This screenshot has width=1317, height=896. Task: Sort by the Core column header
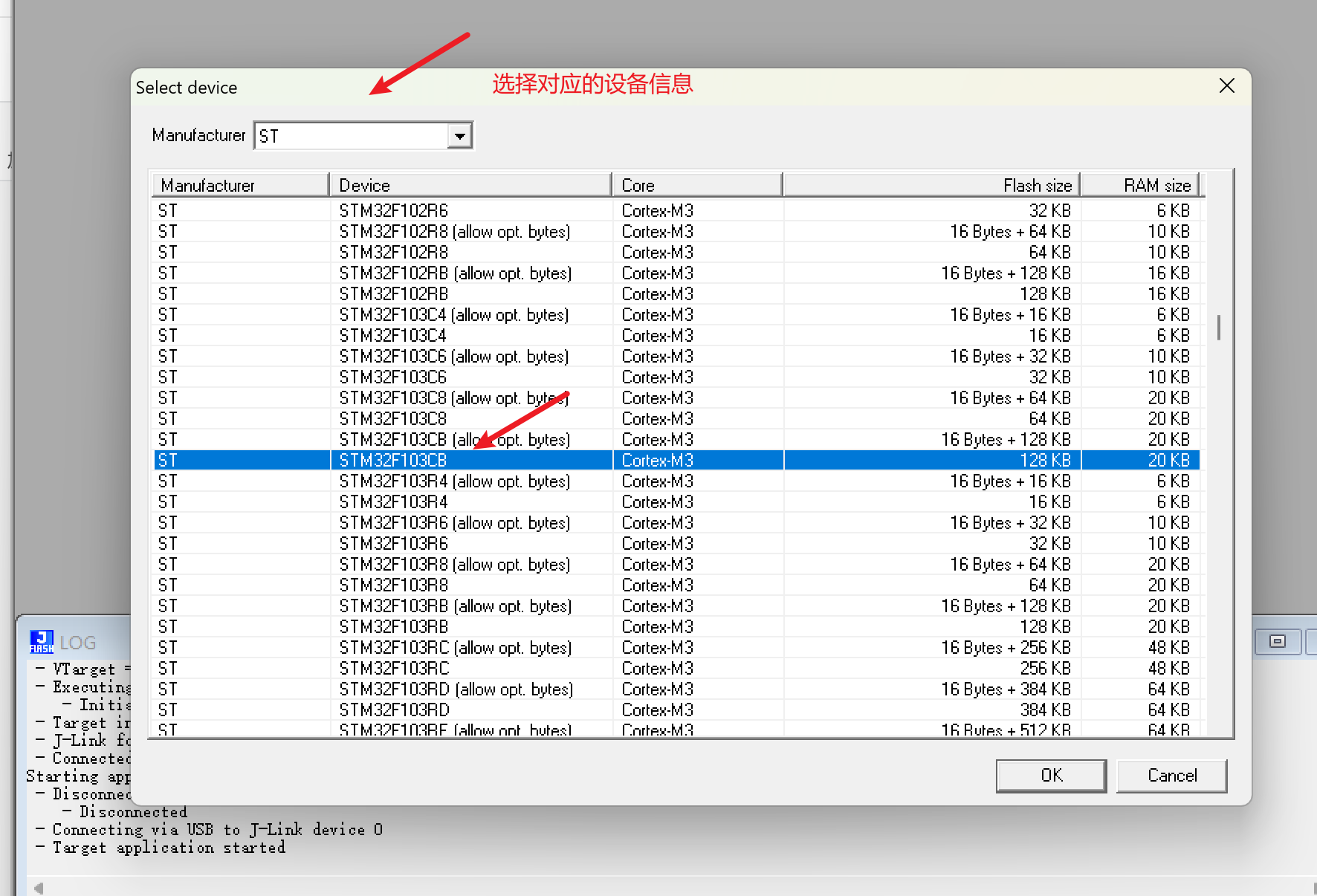click(x=697, y=185)
